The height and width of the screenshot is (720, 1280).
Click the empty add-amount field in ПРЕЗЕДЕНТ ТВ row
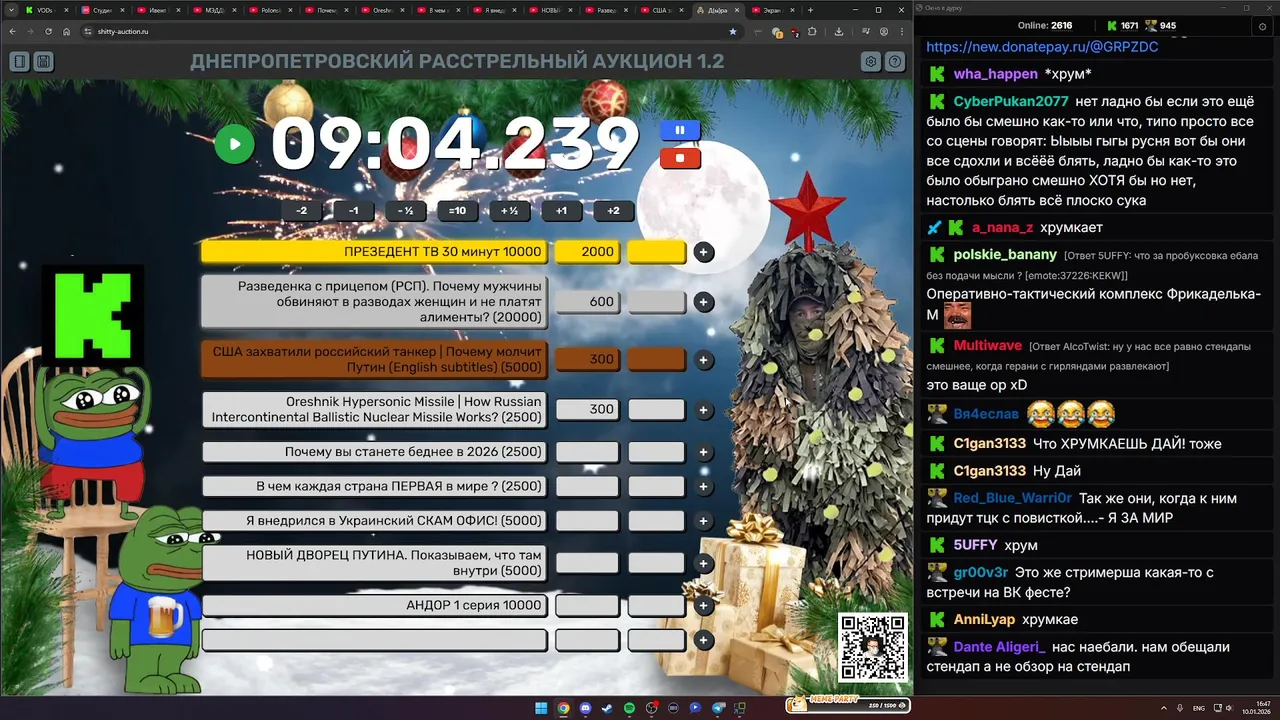tap(656, 252)
